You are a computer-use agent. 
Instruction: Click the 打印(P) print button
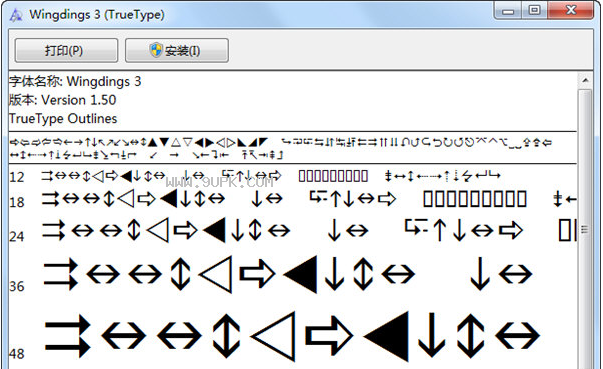(x=66, y=50)
